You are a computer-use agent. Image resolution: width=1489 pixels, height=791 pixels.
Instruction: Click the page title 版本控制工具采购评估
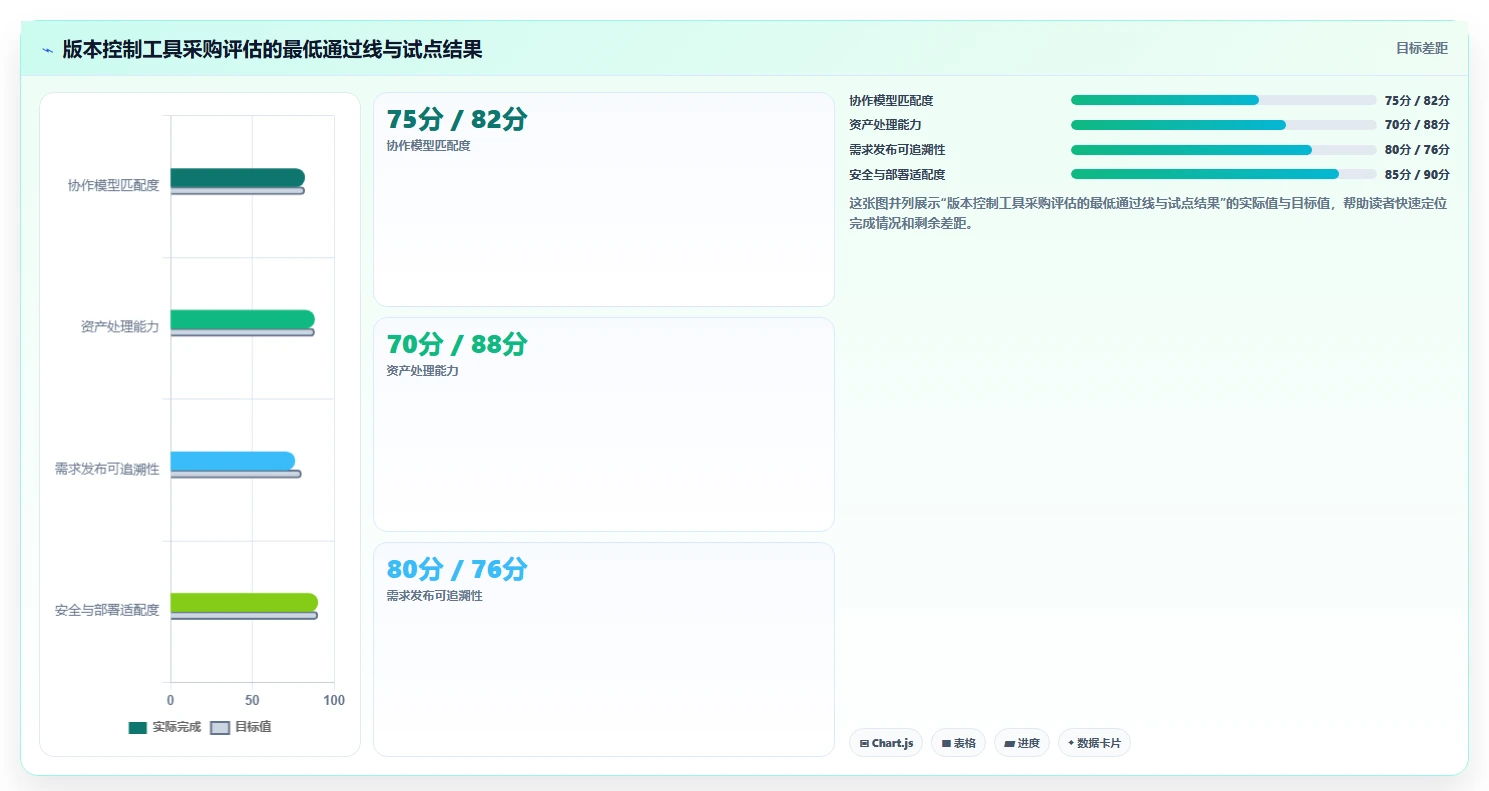273,49
